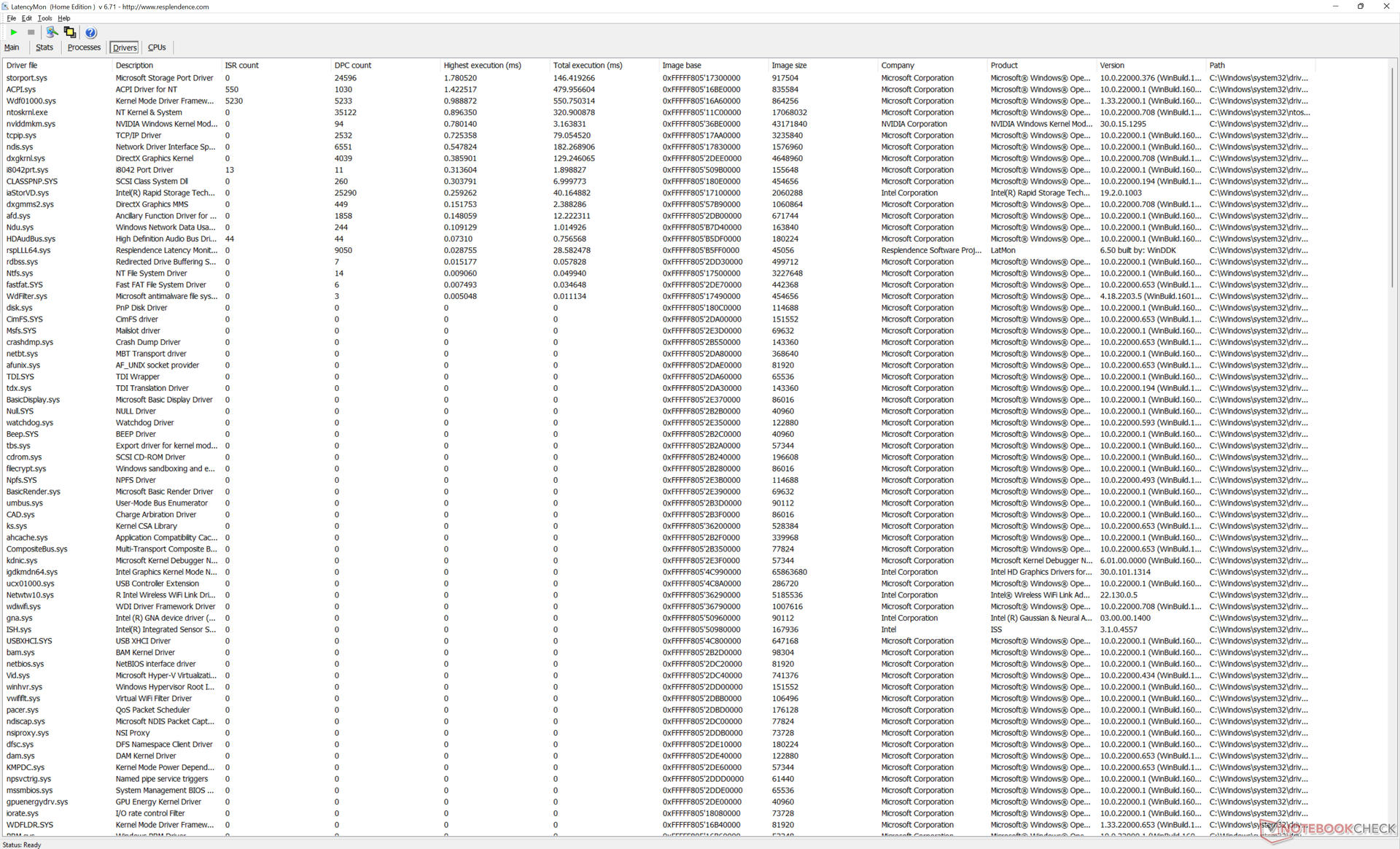Switch to the Stats tab
The height and width of the screenshot is (849, 1400).
[x=44, y=47]
